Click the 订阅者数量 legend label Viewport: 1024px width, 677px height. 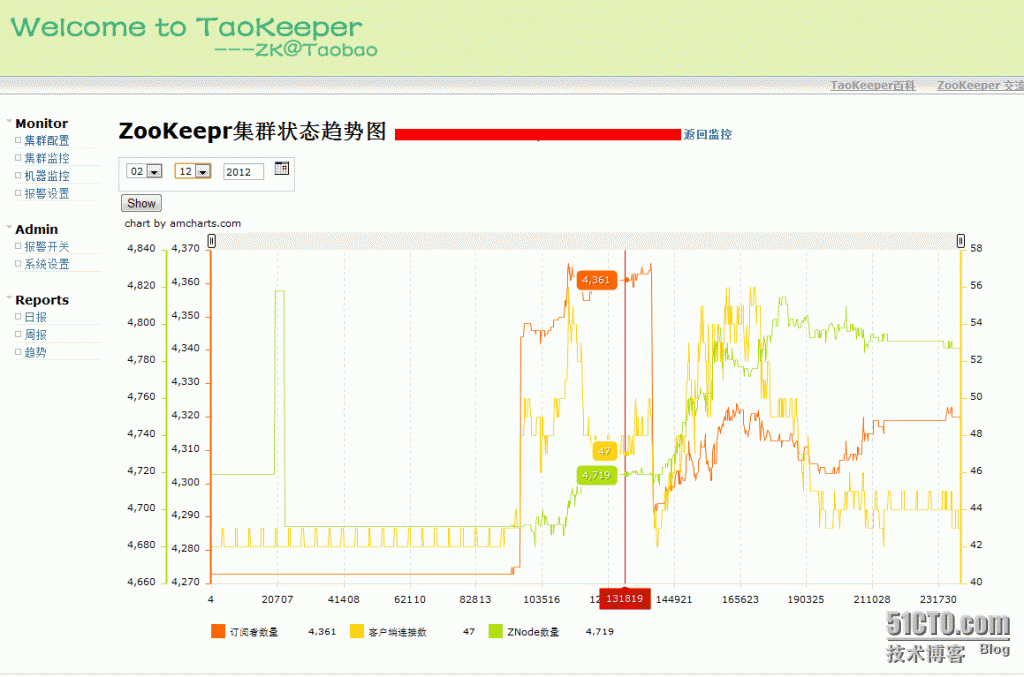point(253,632)
